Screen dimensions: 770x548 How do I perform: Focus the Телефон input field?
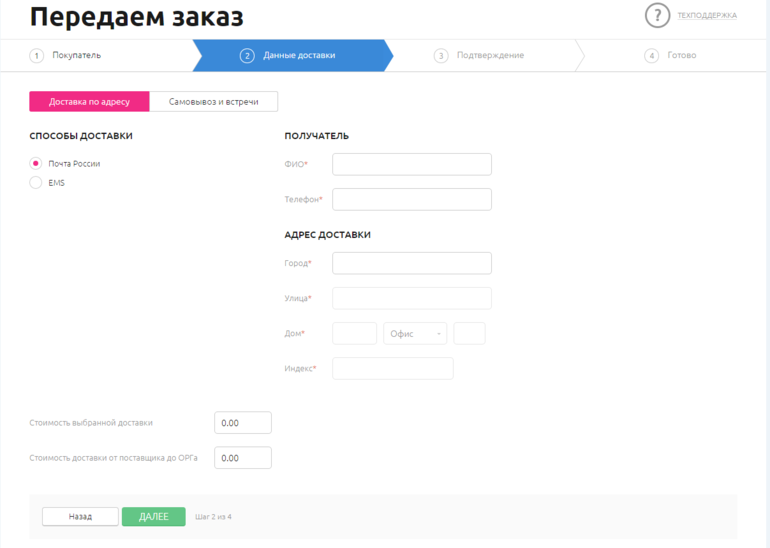[411, 199]
